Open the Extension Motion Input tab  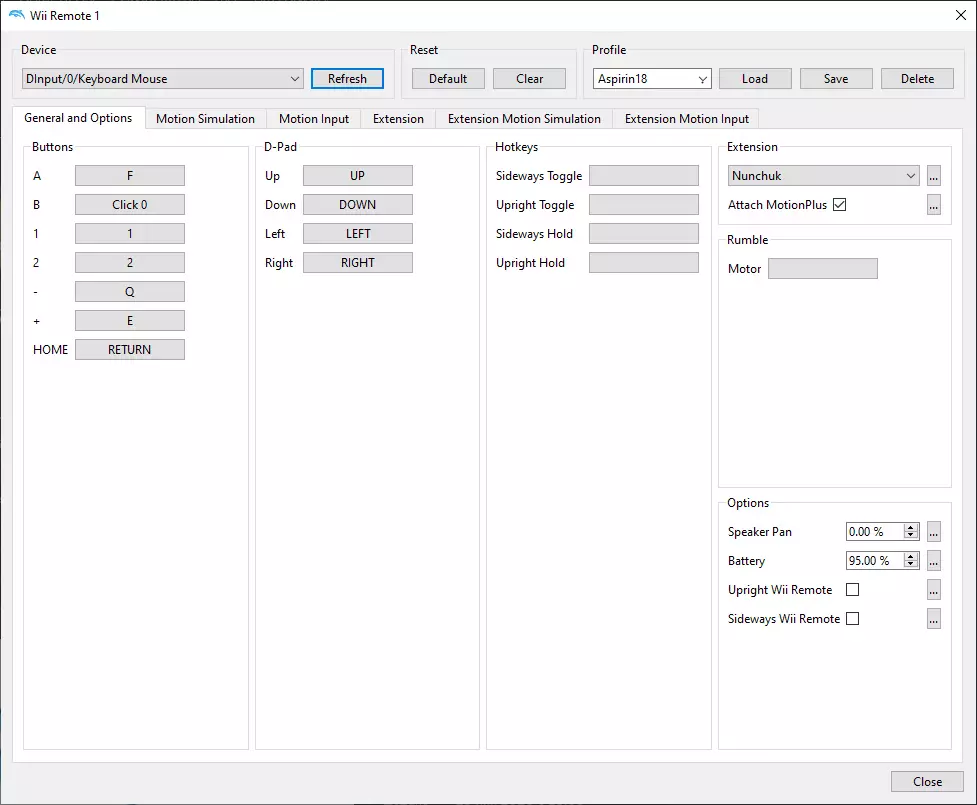[x=686, y=119]
